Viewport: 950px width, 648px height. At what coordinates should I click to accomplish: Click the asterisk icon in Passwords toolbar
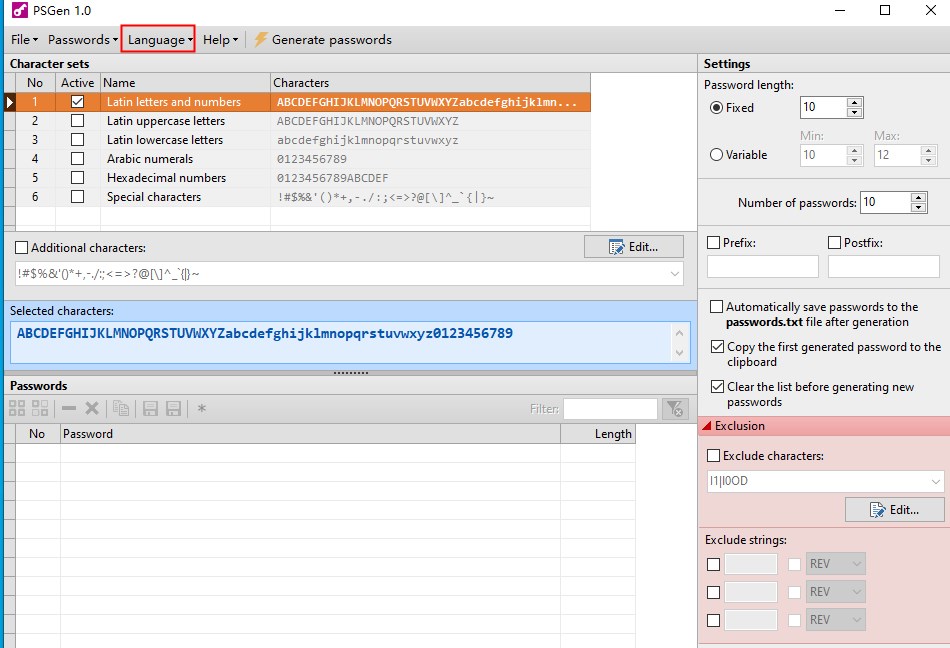201,408
